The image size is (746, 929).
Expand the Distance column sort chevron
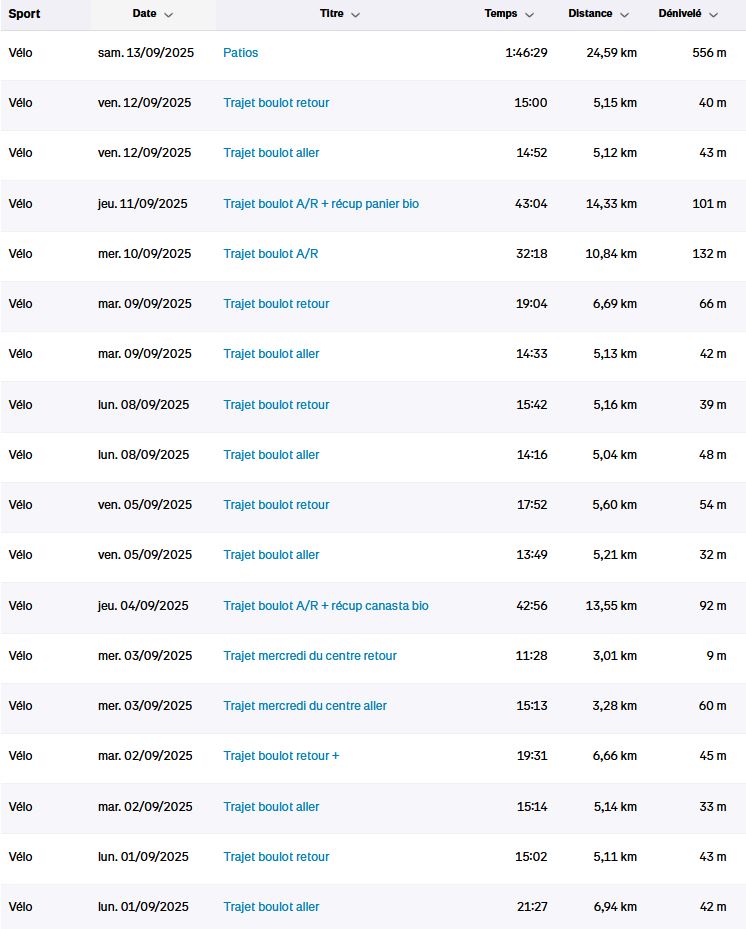tap(624, 15)
